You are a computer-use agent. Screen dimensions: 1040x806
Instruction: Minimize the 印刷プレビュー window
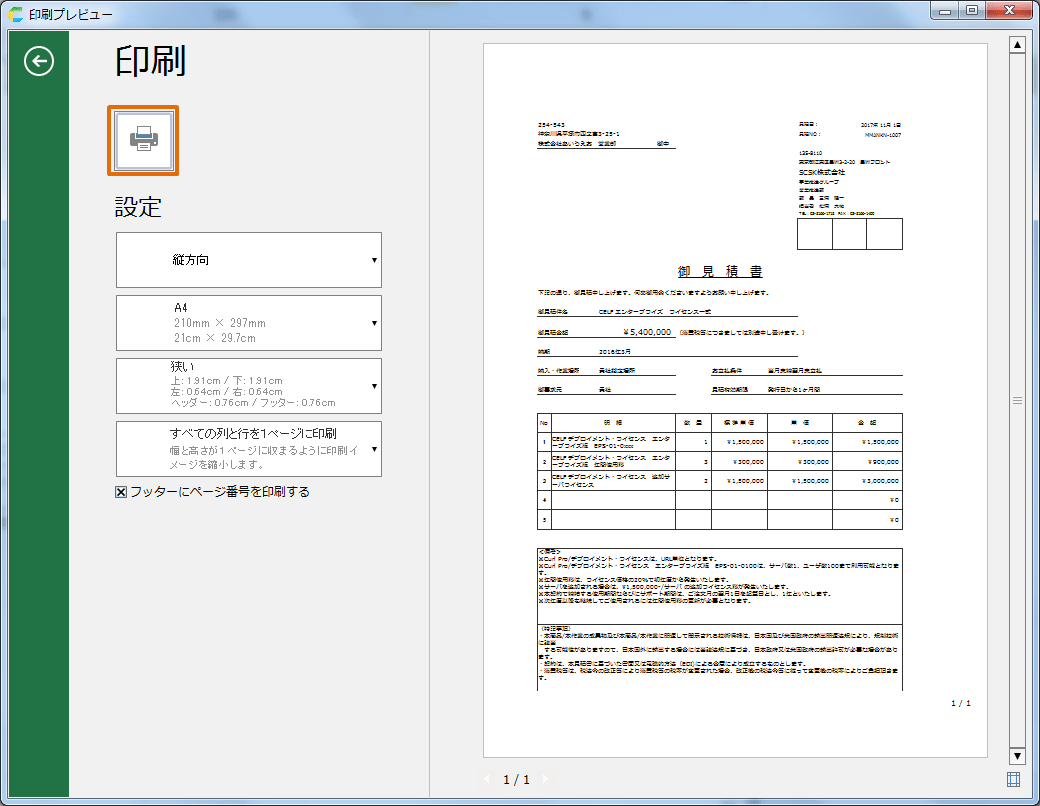[x=943, y=11]
